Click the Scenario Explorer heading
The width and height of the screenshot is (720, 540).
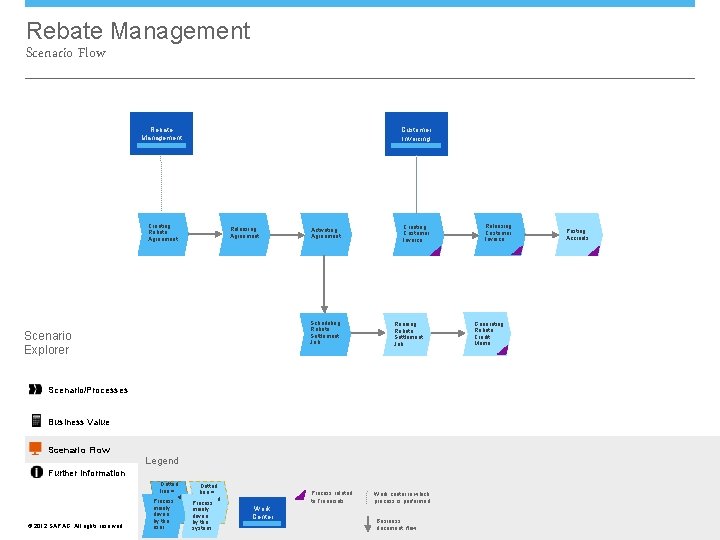[48, 343]
